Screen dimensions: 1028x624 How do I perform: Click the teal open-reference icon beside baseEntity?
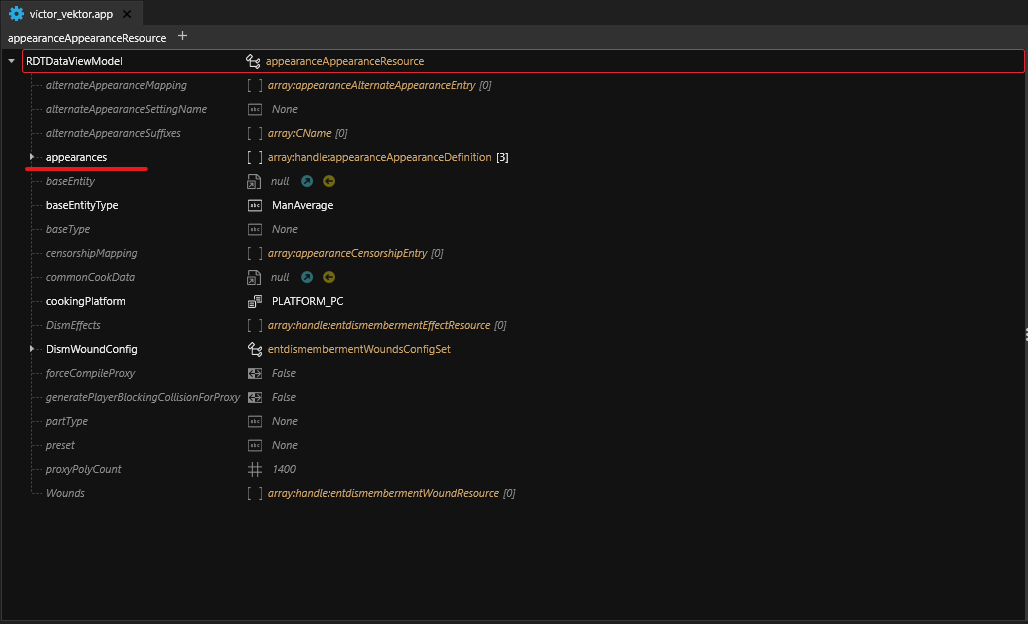tap(307, 181)
